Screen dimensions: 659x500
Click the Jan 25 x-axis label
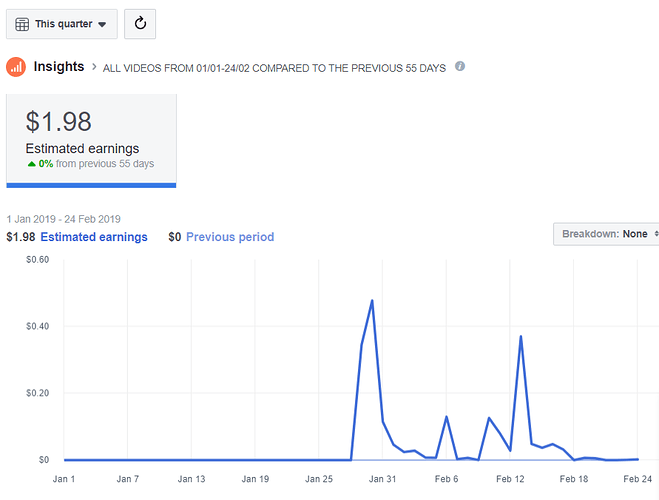click(x=319, y=479)
